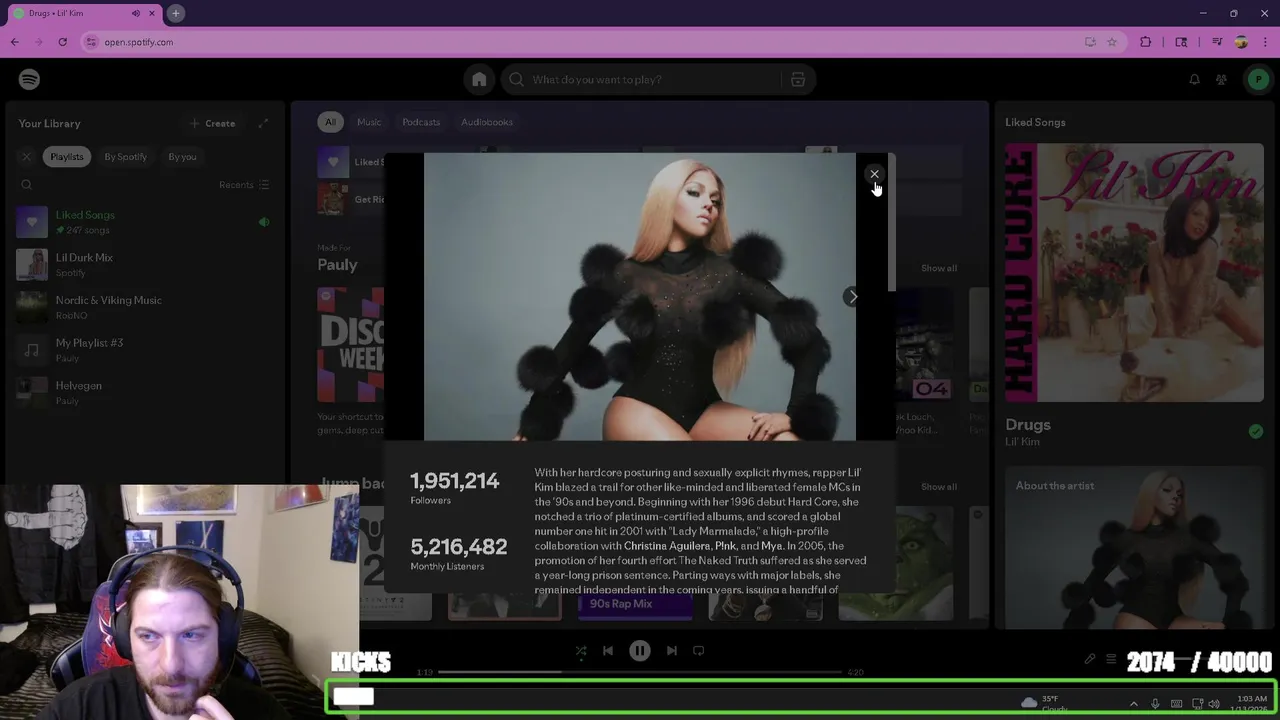Viewport: 1280px width, 720px height.
Task: Click Show all for Made For Pauly
Action: (939, 268)
